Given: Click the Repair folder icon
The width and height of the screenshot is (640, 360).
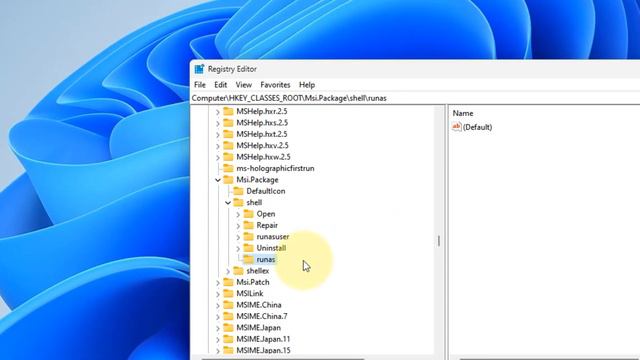Looking at the screenshot, I should tap(249, 225).
